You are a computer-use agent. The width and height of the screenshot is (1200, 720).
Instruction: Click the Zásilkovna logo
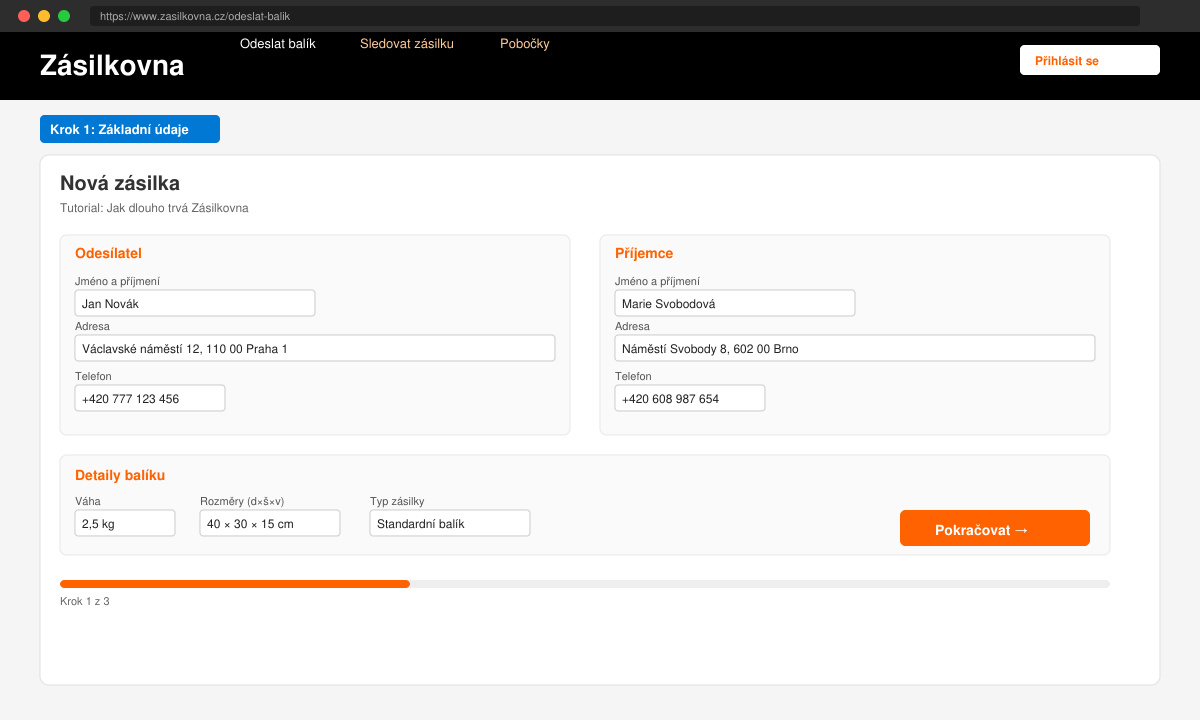(x=112, y=66)
